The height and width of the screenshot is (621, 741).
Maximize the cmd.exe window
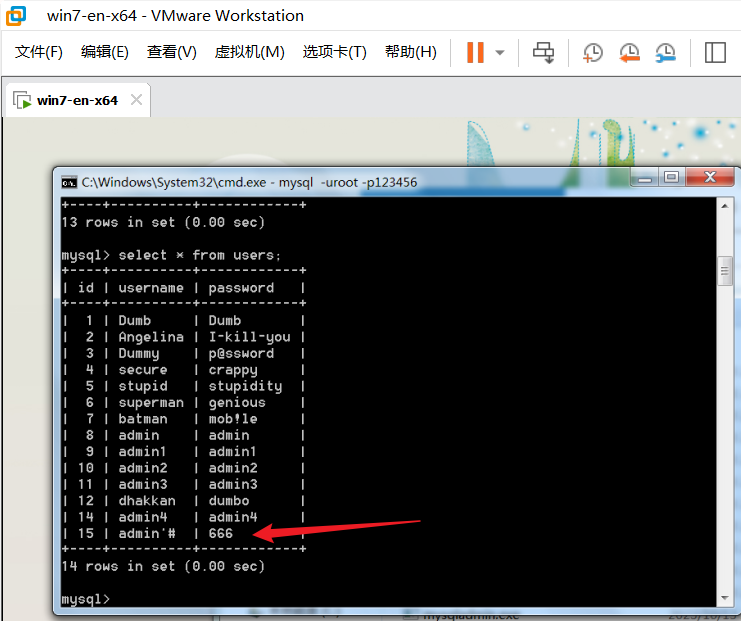(671, 178)
